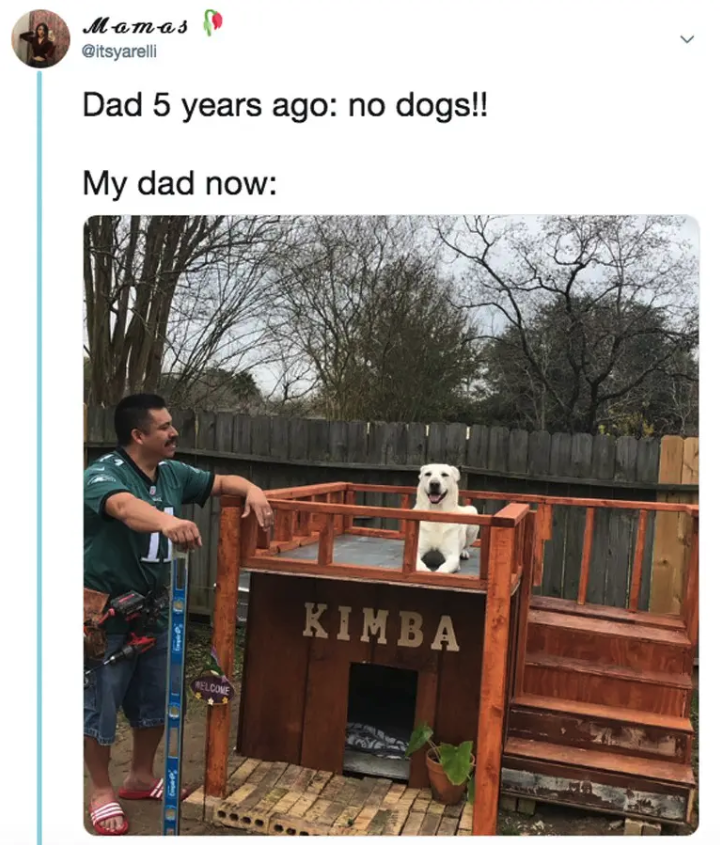Click the red sandals in the photo
This screenshot has height=845, width=720.
coord(129,806)
